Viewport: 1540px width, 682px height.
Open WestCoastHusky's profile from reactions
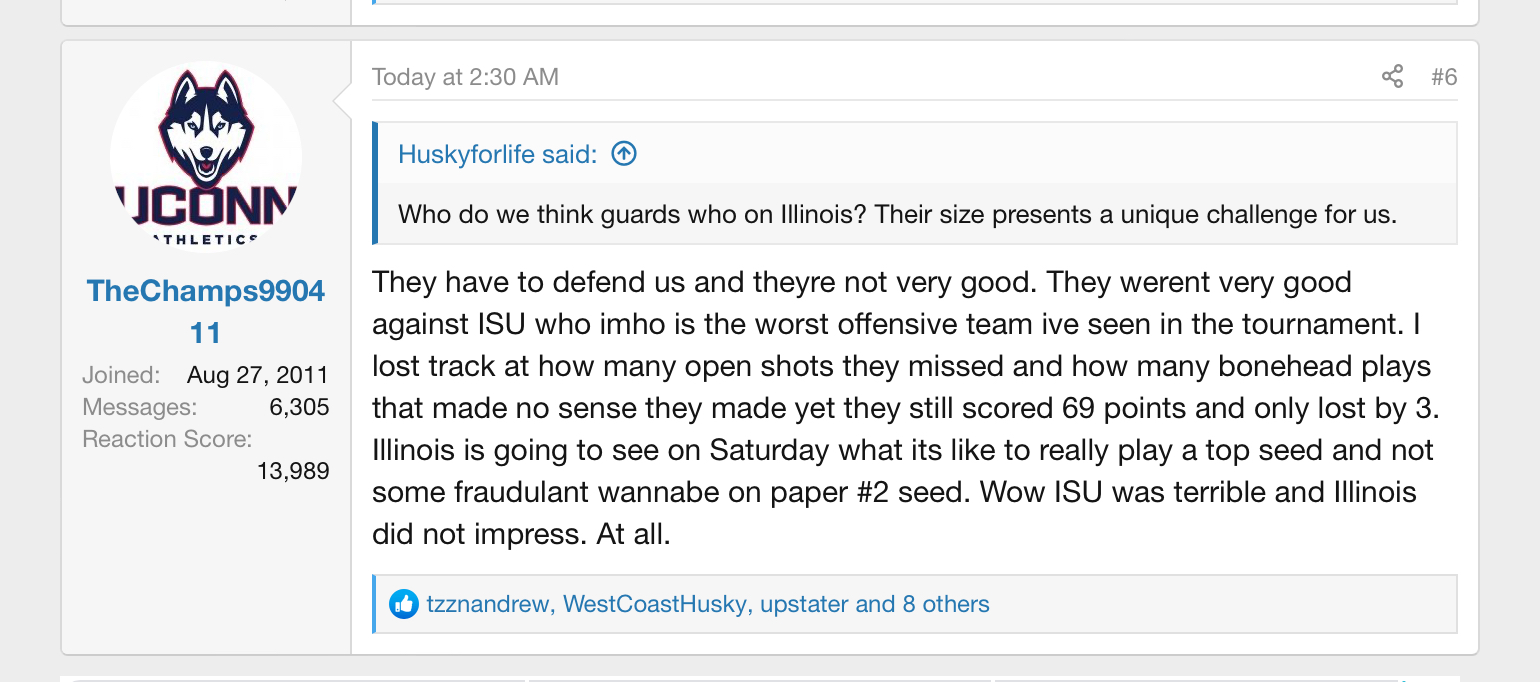(655, 604)
